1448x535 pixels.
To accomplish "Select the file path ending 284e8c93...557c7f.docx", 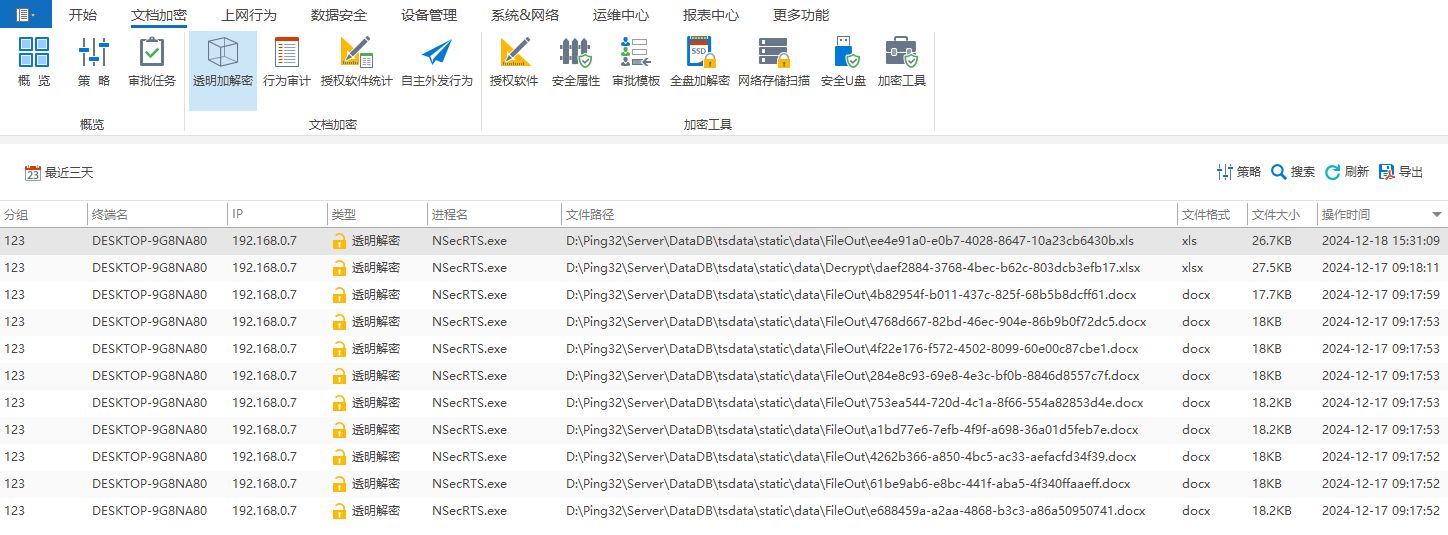I will tap(853, 376).
